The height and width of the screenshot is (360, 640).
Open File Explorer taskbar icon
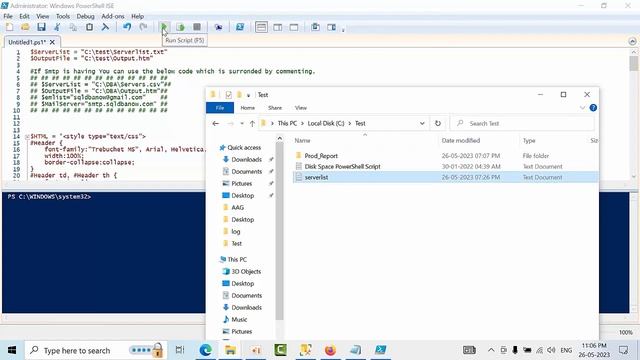pos(230,350)
